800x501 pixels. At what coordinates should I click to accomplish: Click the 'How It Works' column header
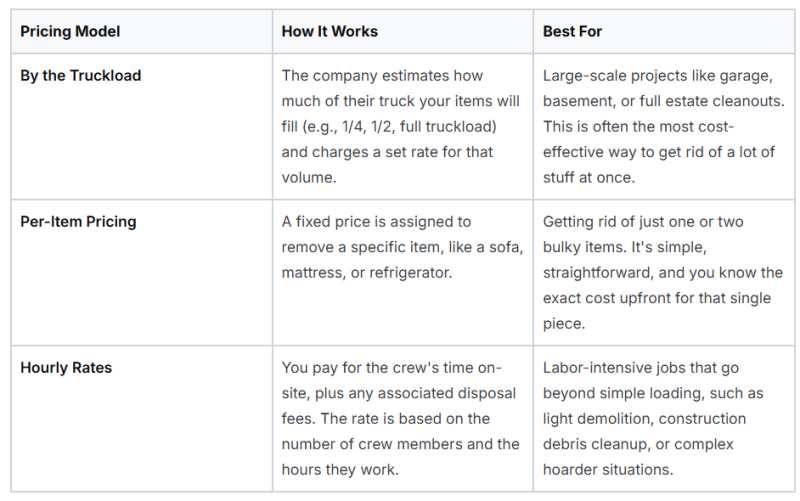point(330,32)
